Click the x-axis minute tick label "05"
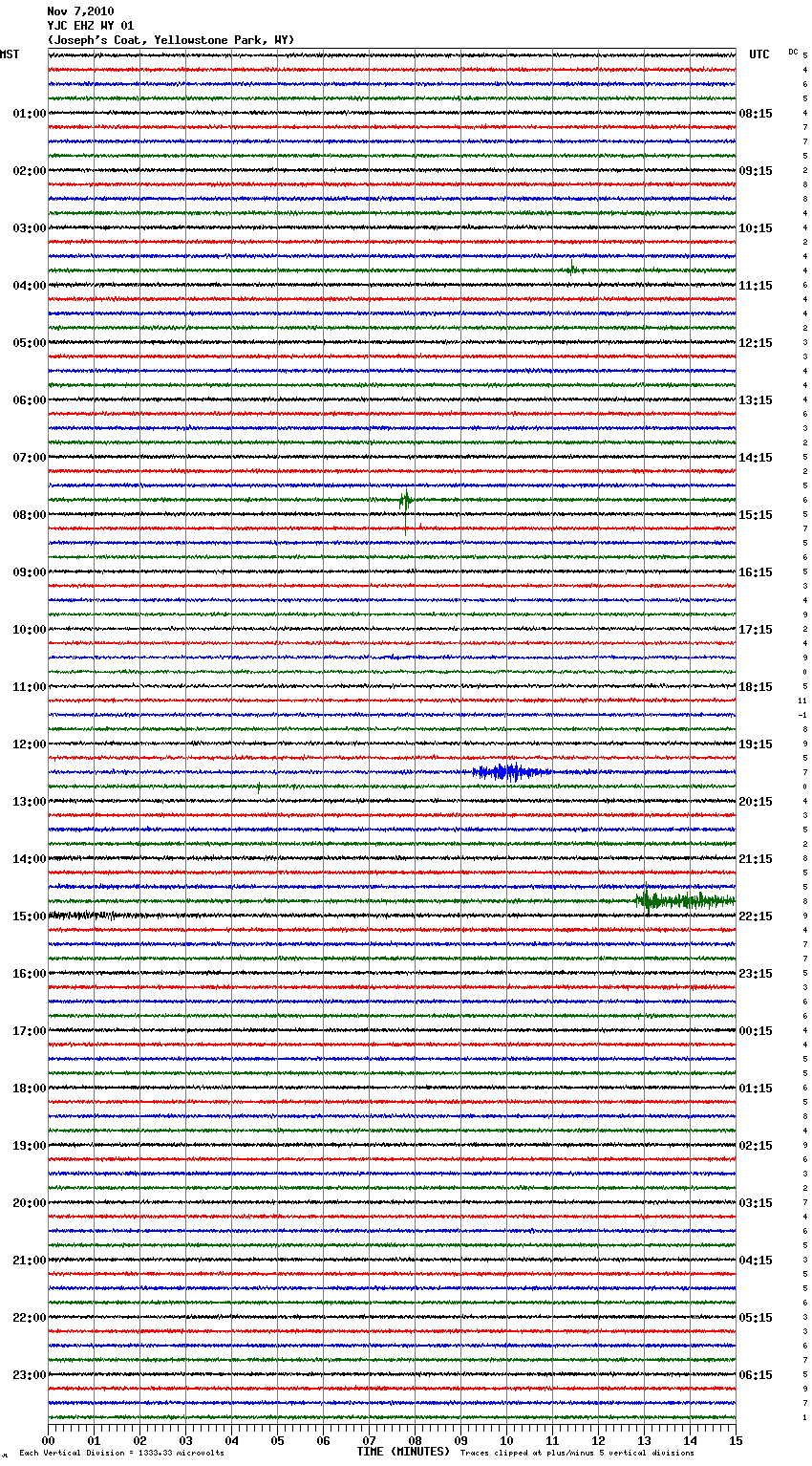 tap(277, 1440)
